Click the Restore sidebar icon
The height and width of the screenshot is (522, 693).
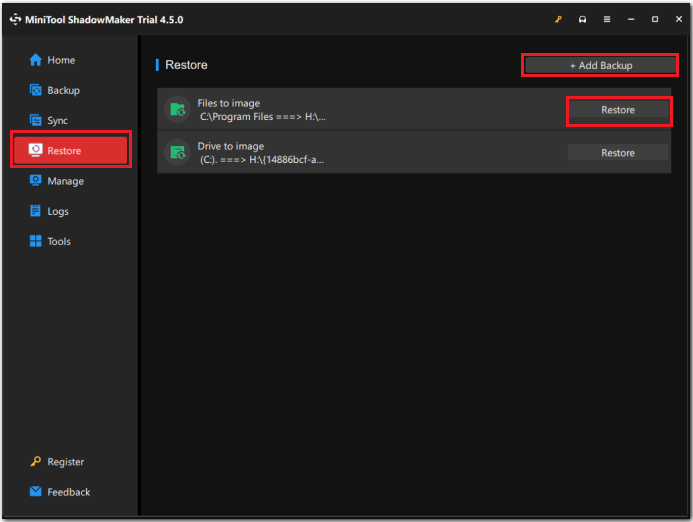click(x=35, y=150)
